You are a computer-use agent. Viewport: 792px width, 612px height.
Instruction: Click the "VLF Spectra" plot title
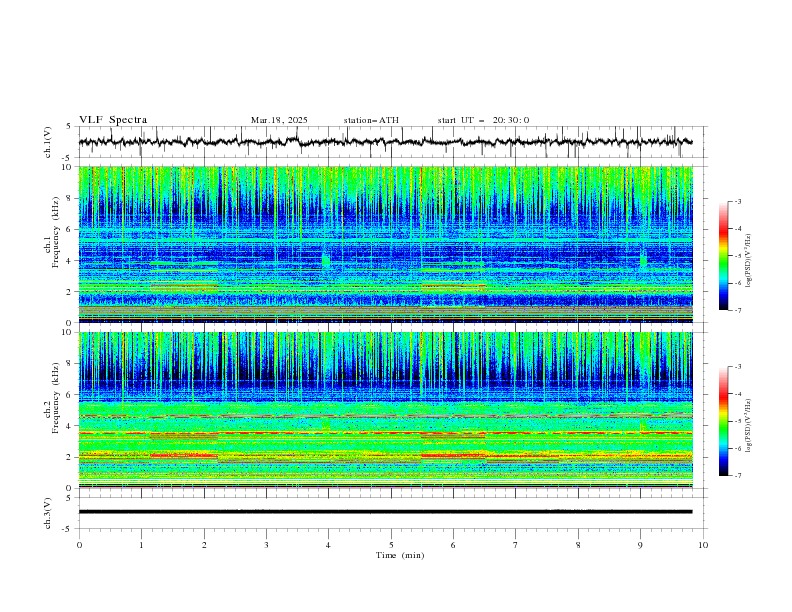(x=113, y=120)
